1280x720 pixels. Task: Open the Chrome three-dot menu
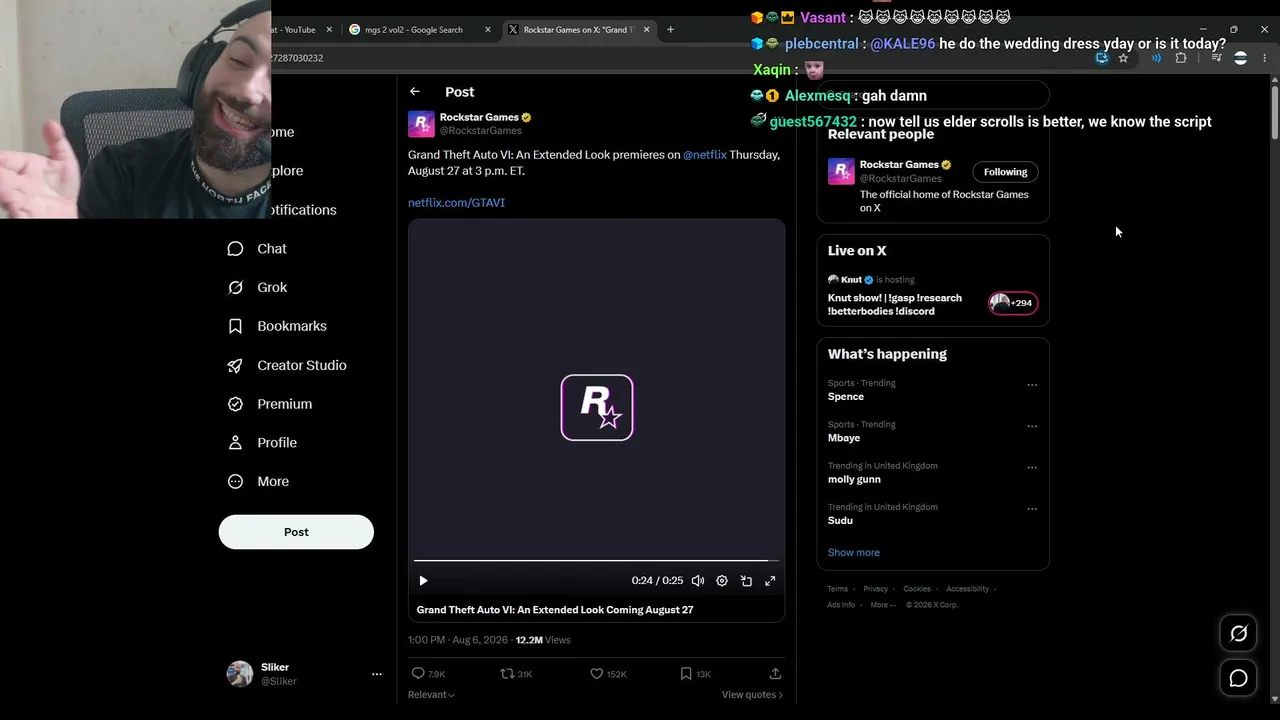click(x=1264, y=58)
